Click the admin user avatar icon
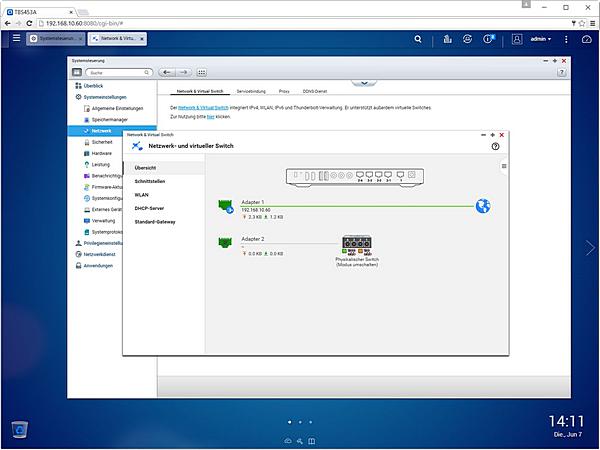The image size is (600, 450). (517, 39)
